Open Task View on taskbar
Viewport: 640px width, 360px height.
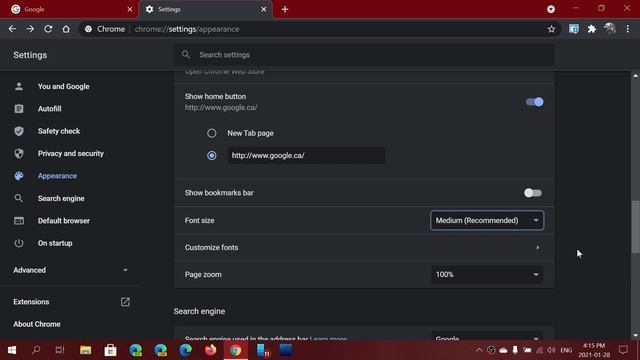60,350
